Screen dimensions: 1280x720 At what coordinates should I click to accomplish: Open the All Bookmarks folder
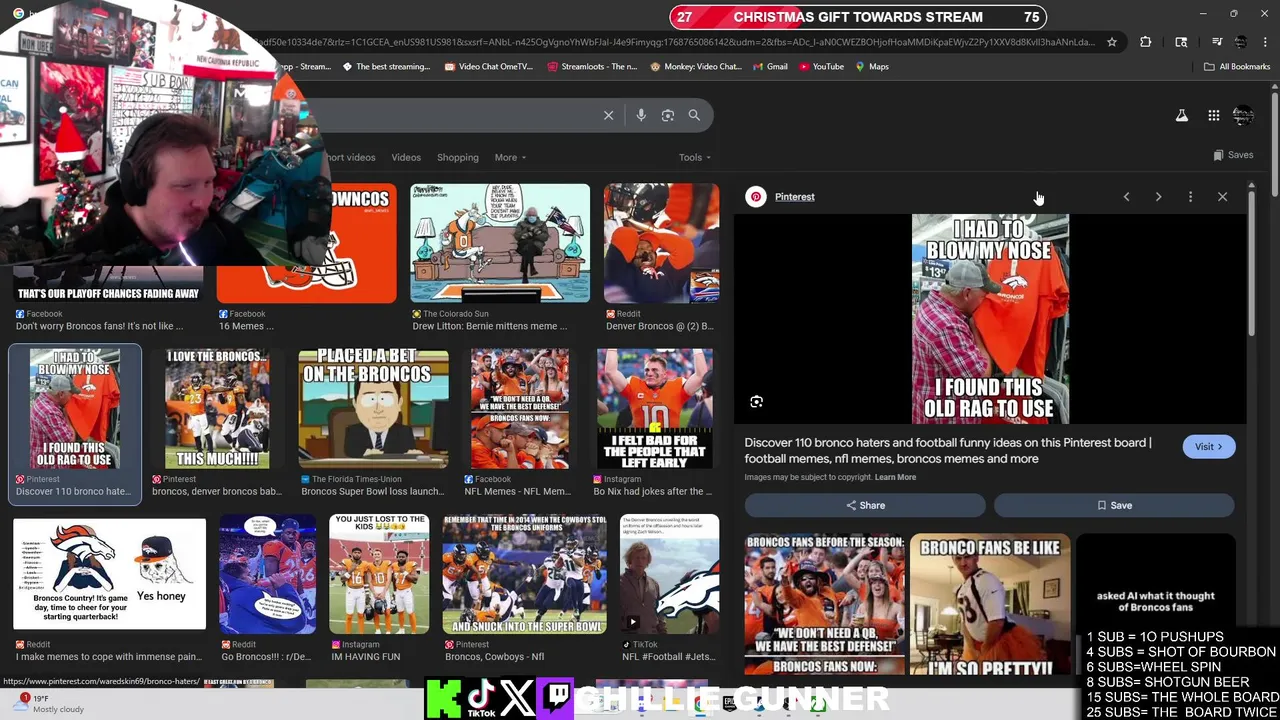point(1237,67)
